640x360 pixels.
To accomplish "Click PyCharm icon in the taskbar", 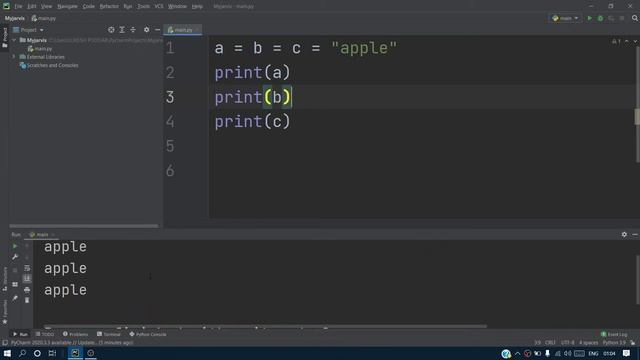I will point(75,353).
